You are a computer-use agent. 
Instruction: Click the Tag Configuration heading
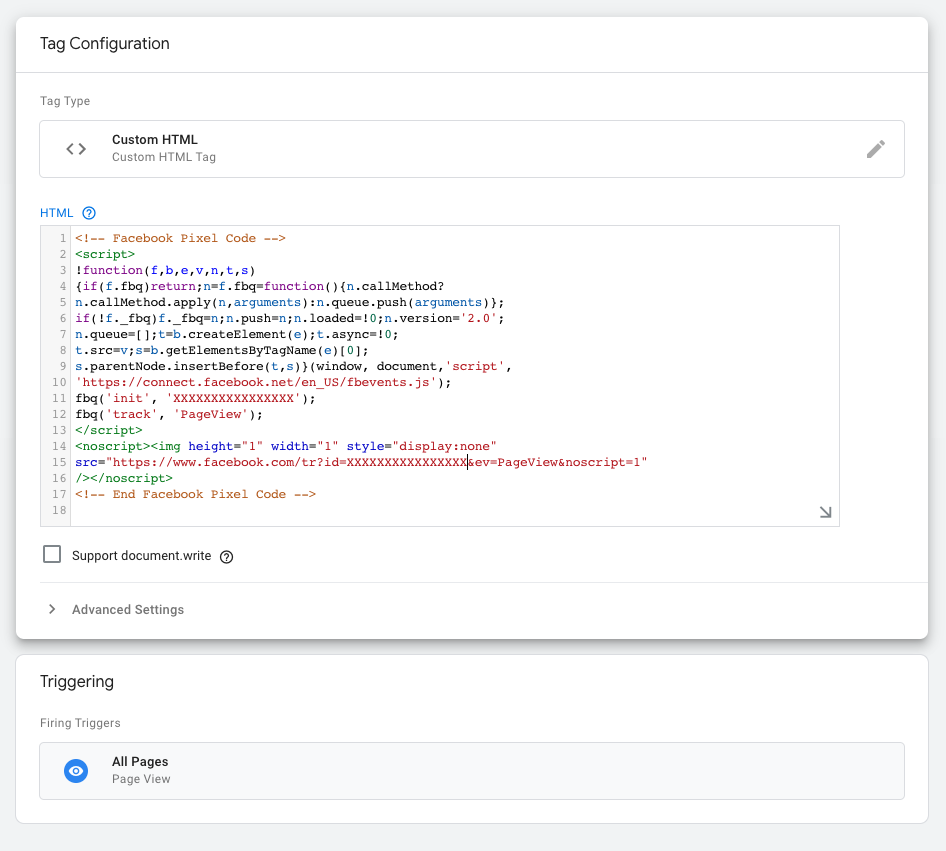point(105,43)
